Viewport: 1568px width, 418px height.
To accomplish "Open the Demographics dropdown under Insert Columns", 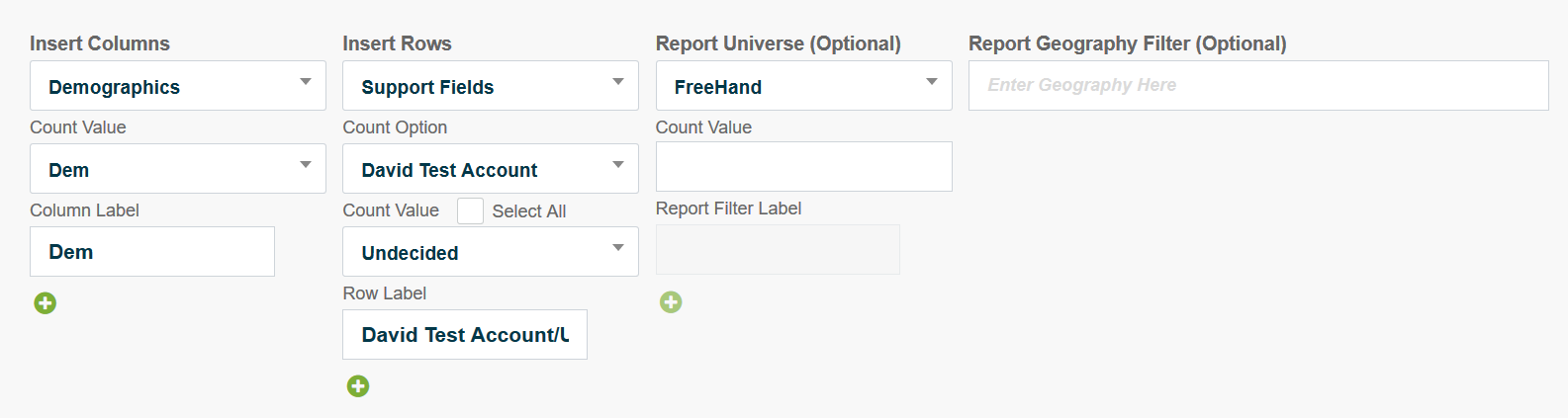I will pyautogui.click(x=177, y=86).
